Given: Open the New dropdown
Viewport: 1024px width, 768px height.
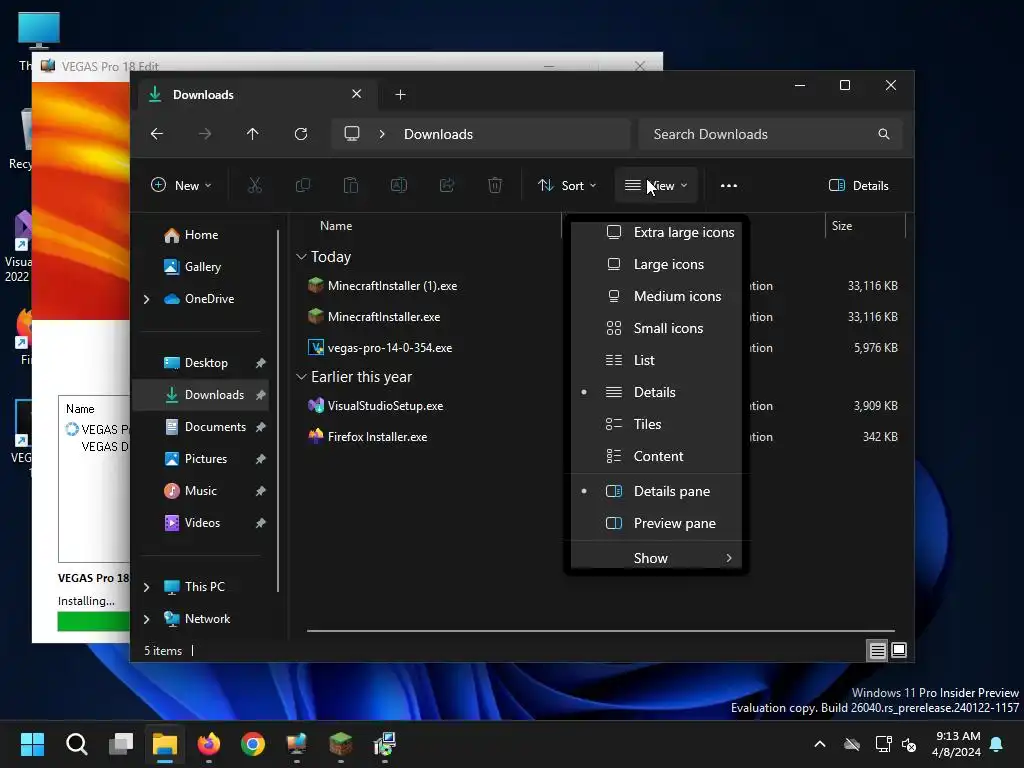Looking at the screenshot, I should click(x=182, y=185).
